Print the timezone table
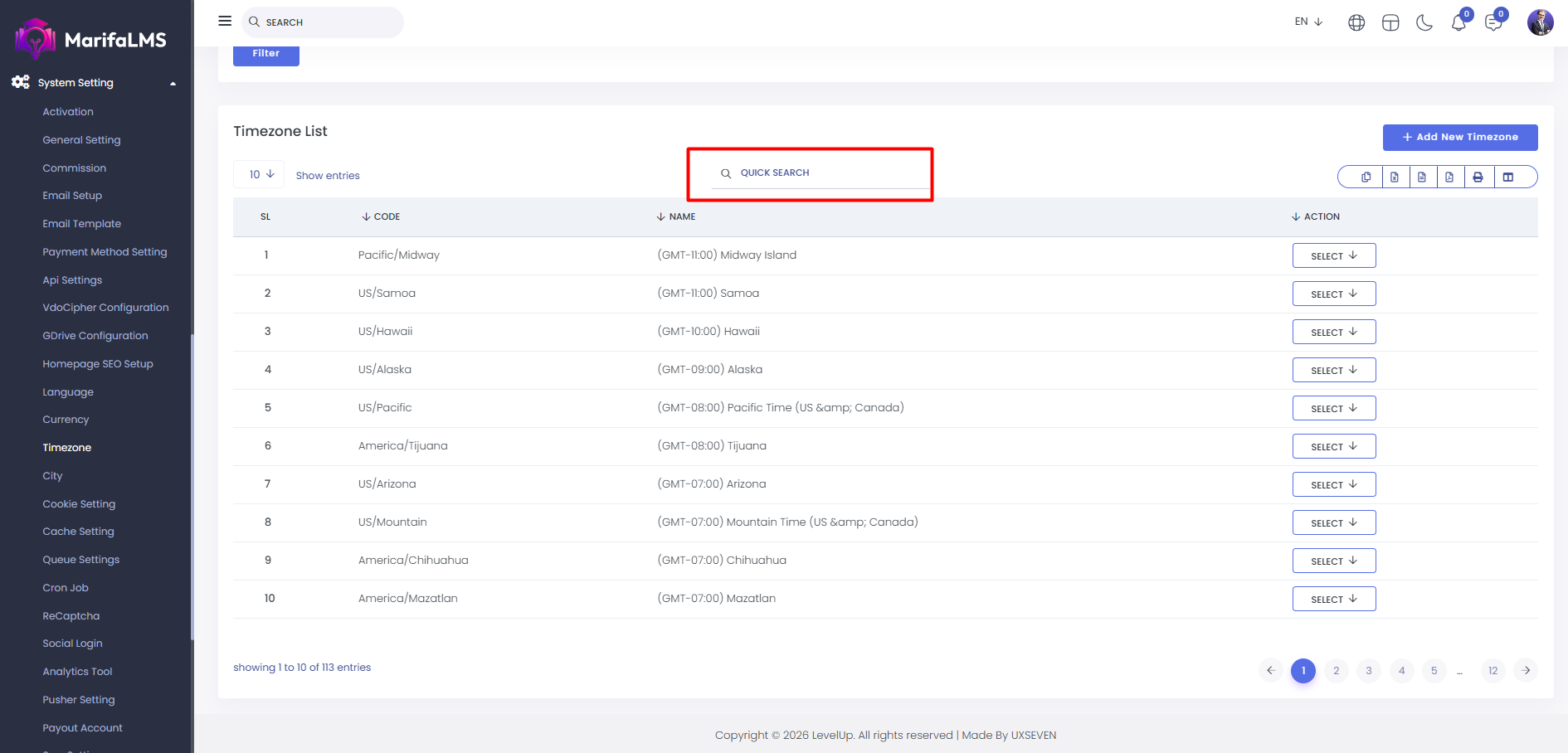 (1478, 177)
